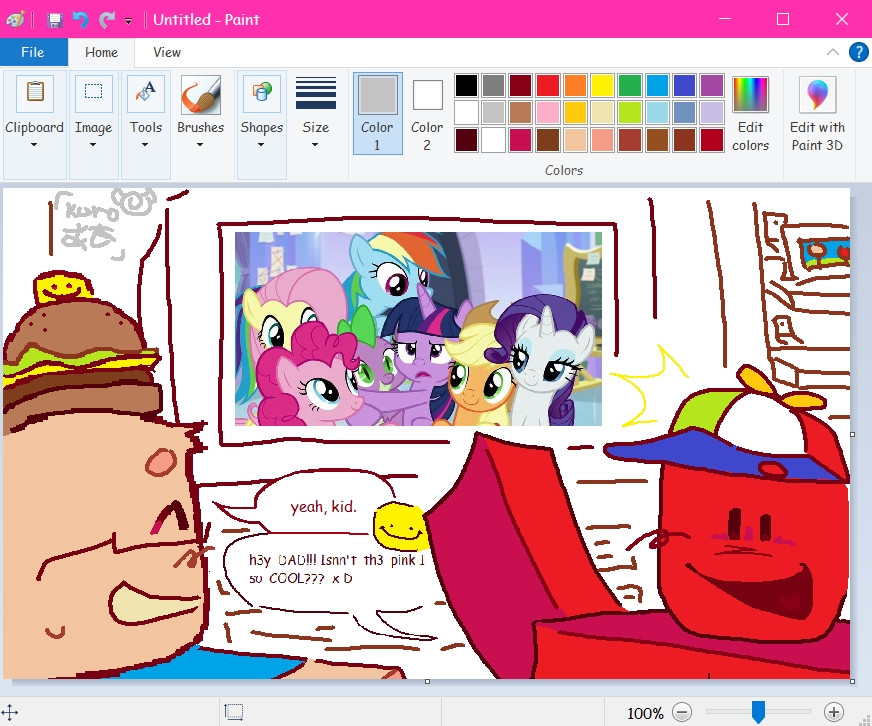872x726 pixels.
Task: Click the Clipboard paste icon
Action: pyautogui.click(x=35, y=92)
